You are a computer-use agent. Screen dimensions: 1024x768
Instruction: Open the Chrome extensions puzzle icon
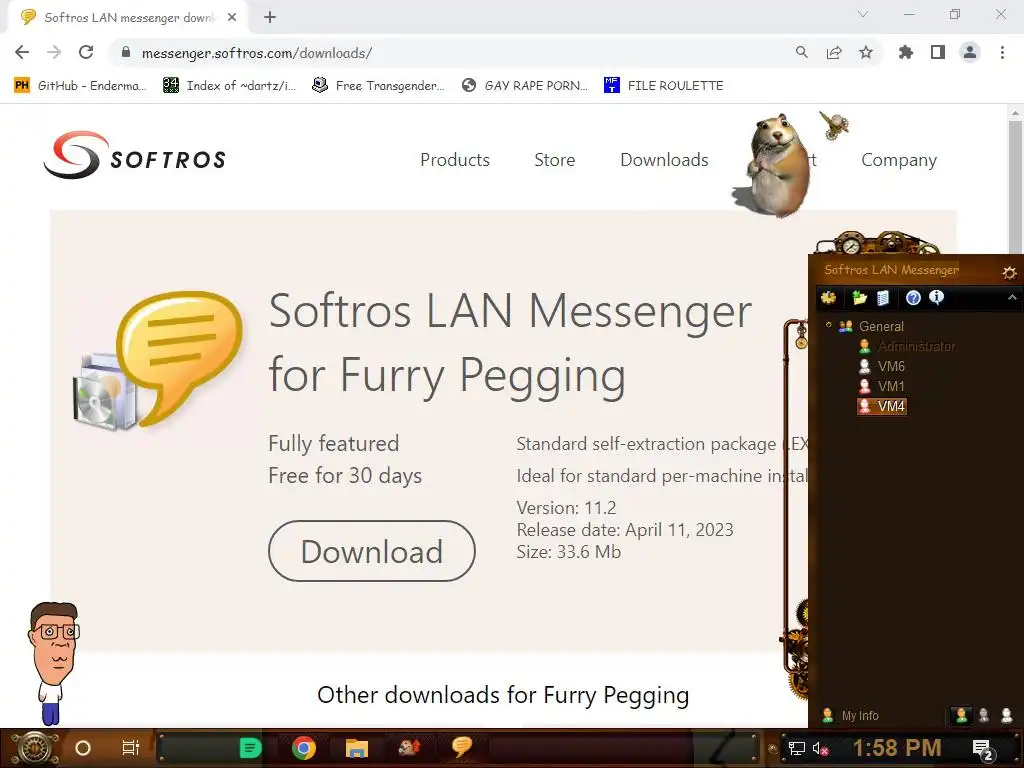906,53
